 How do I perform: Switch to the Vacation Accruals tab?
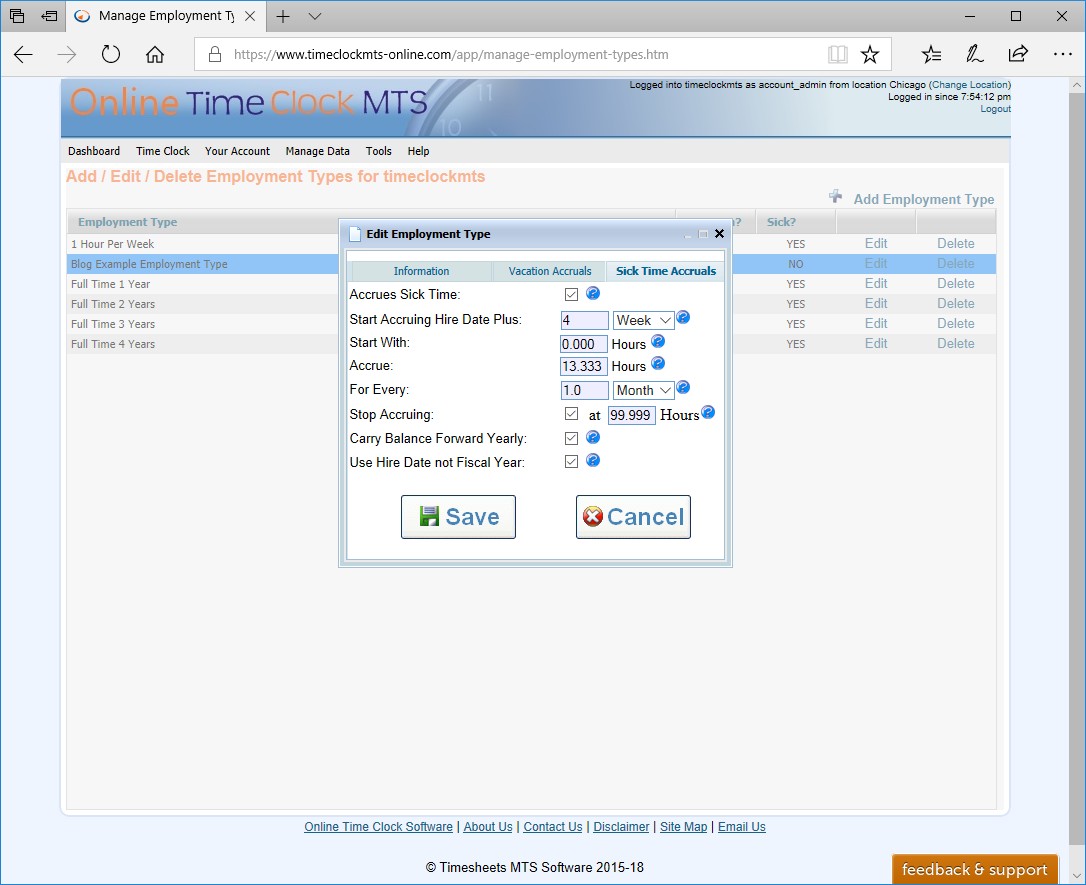(x=549, y=271)
